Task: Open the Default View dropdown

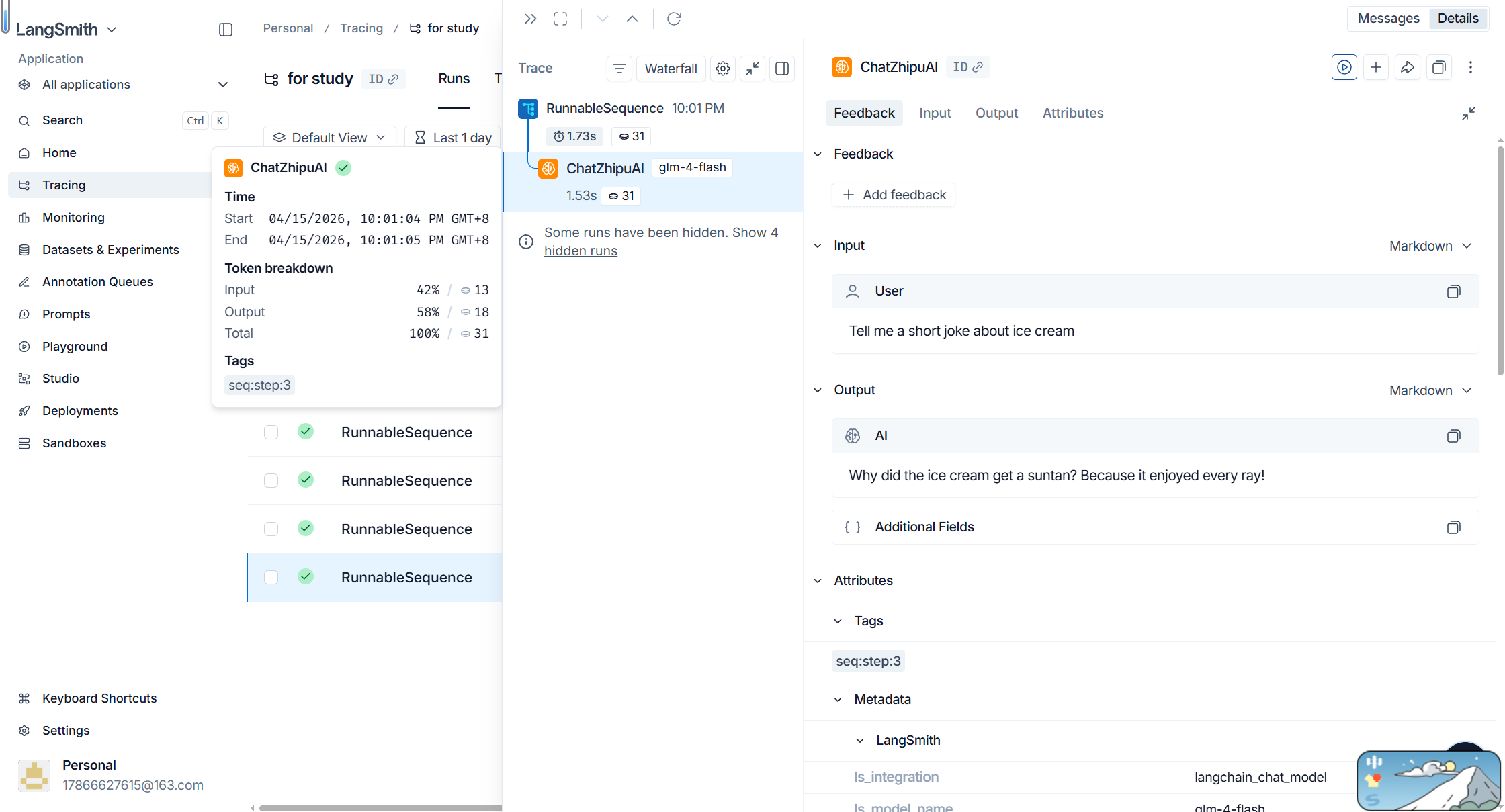Action: 329,138
